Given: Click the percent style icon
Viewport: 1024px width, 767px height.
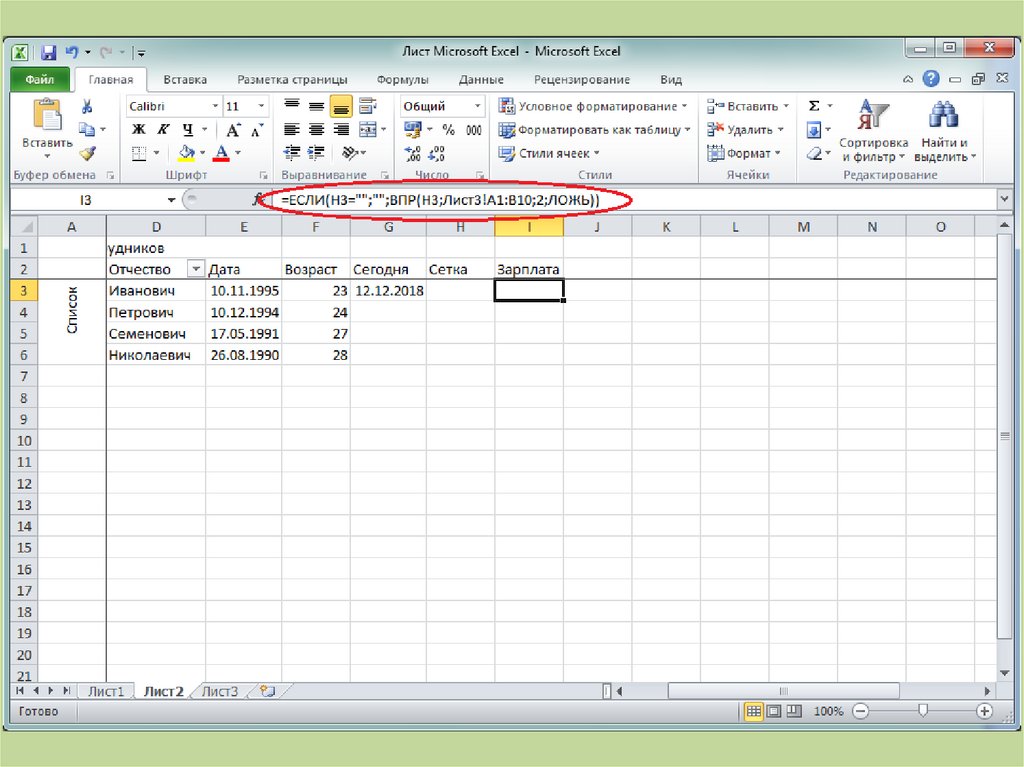Looking at the screenshot, I should coord(448,130).
